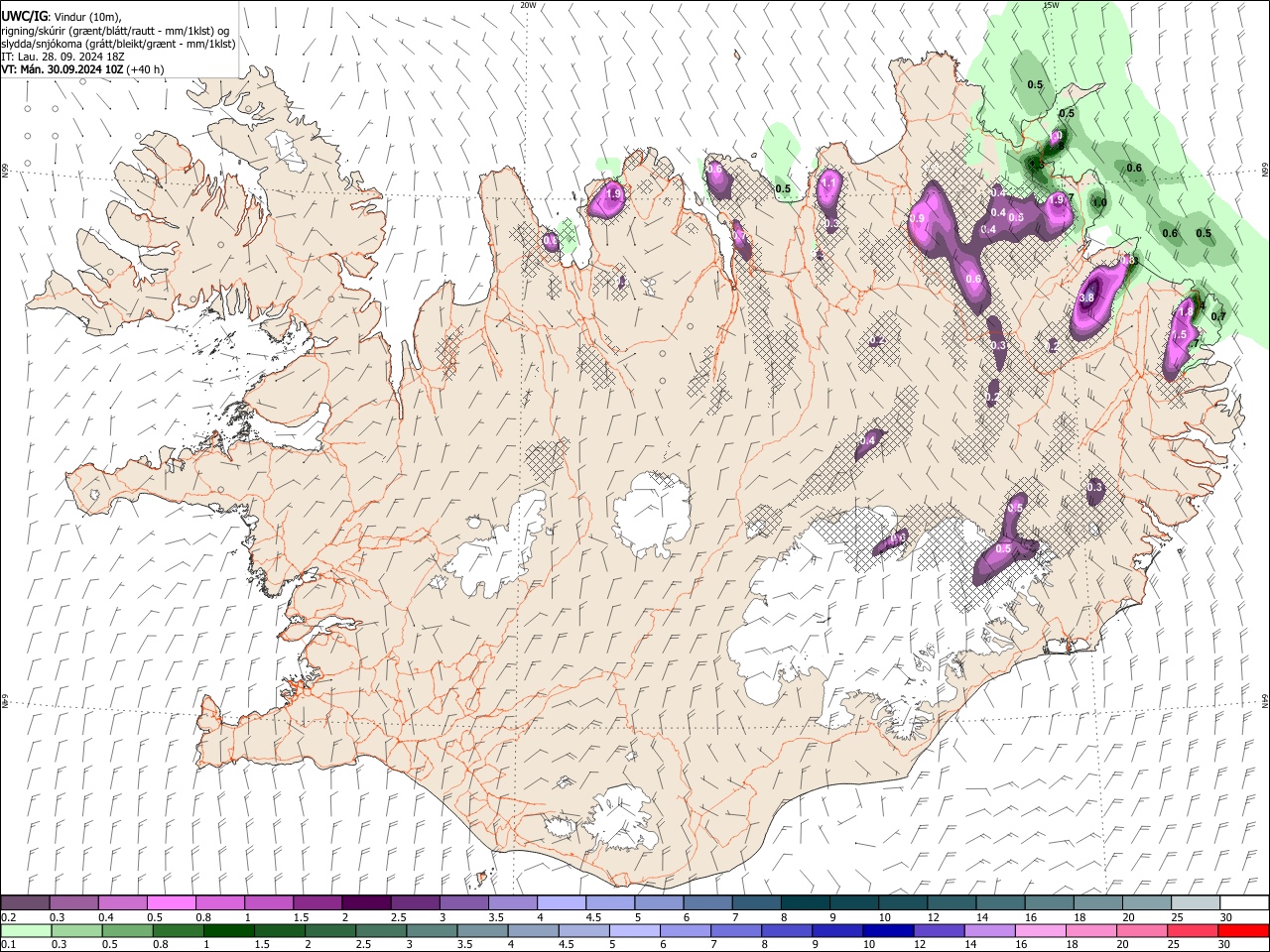
Task: Click the '0.1' number under the rain legend
Action: pyautogui.click(x=9, y=945)
